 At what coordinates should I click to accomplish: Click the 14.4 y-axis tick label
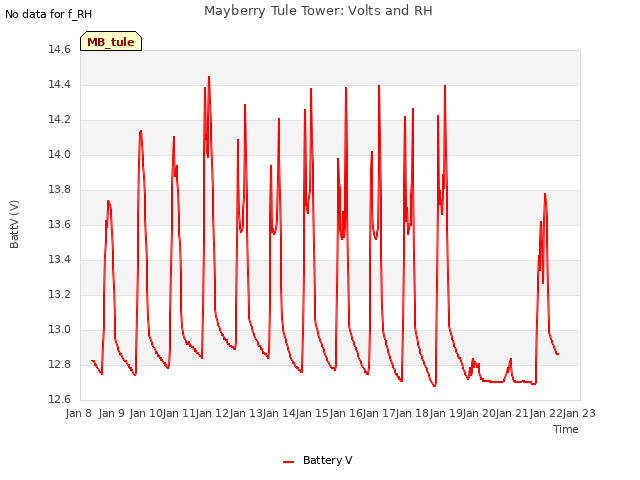coord(60,84)
